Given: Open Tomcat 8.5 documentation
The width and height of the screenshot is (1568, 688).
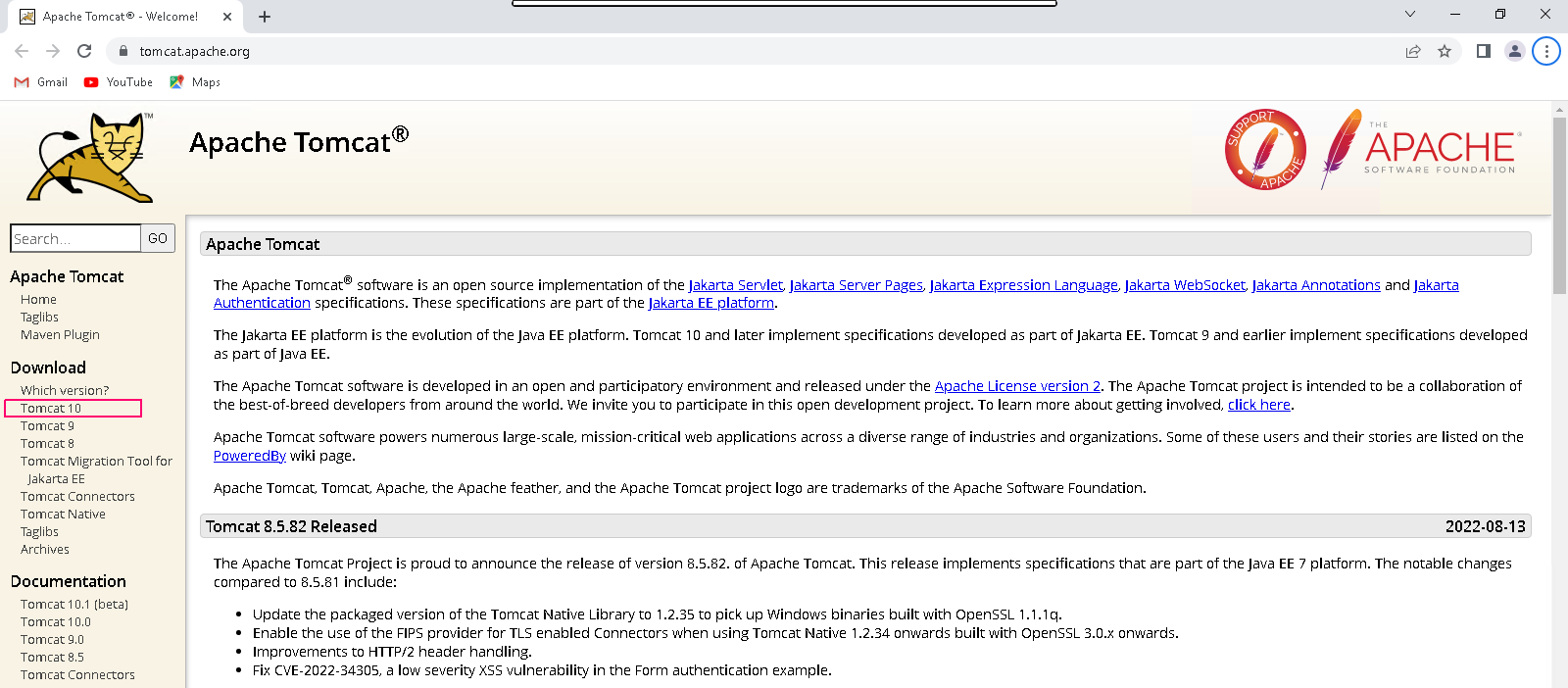Looking at the screenshot, I should (52, 658).
